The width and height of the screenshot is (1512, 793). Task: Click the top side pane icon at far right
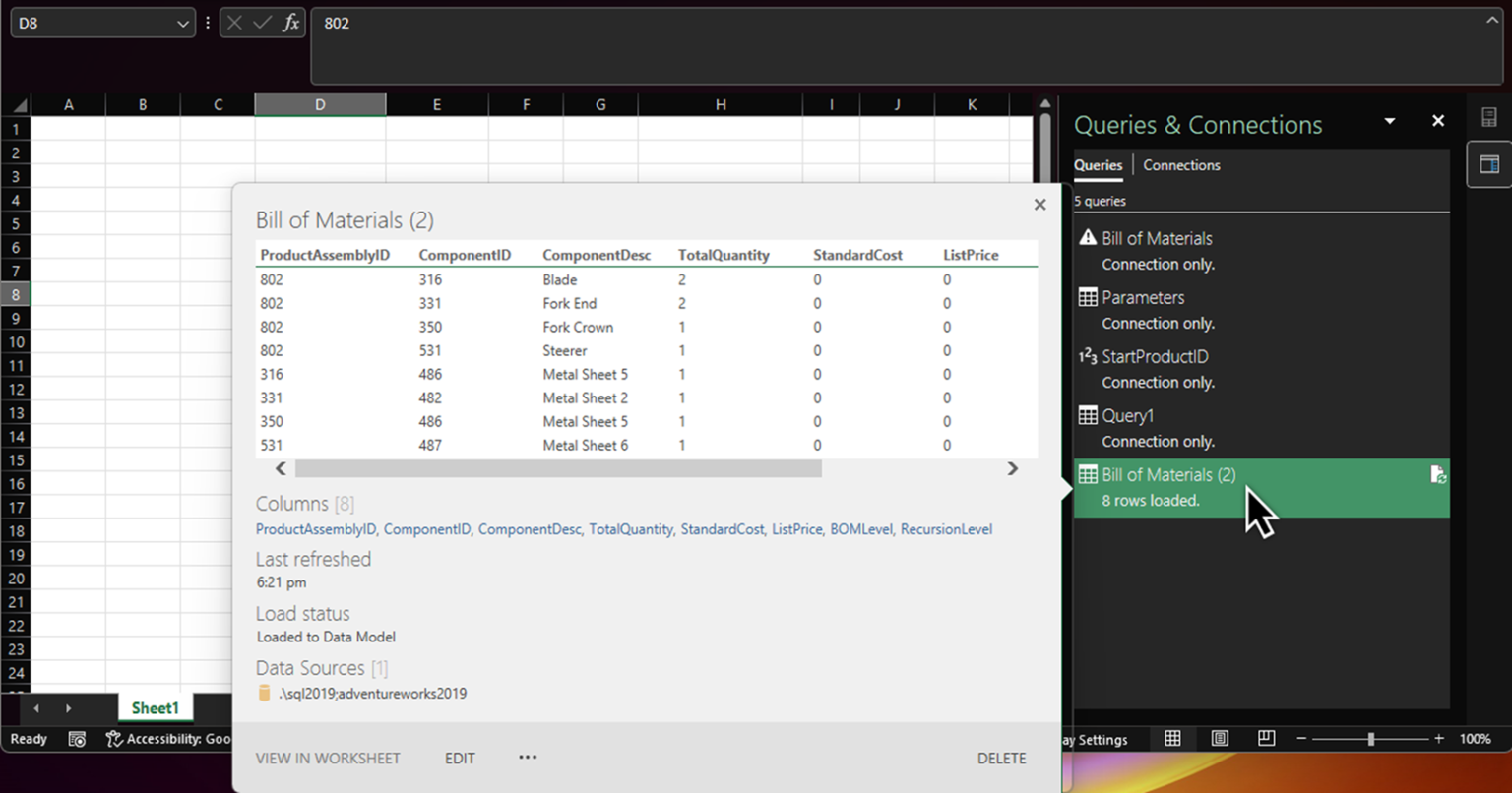pos(1489,118)
